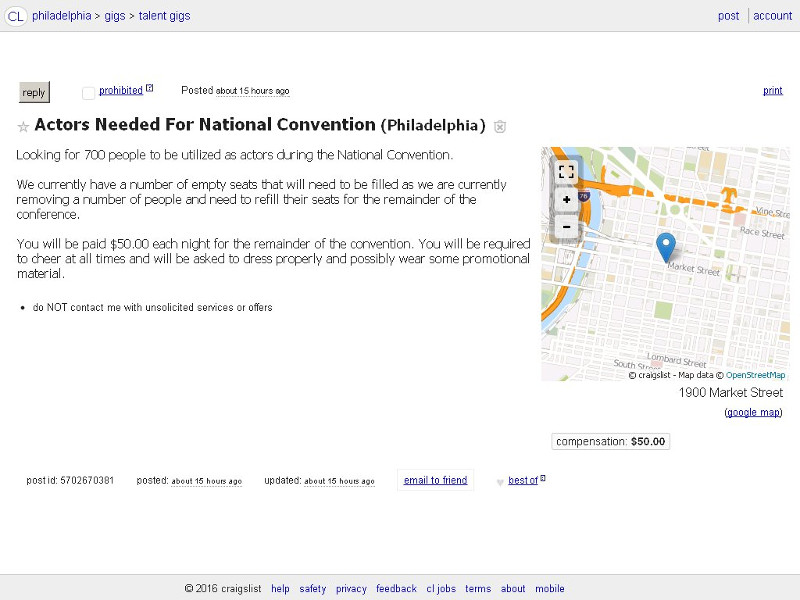The image size is (800, 600).
Task: Open the OpenStreetMap attribution link
Action: pyautogui.click(x=755, y=375)
